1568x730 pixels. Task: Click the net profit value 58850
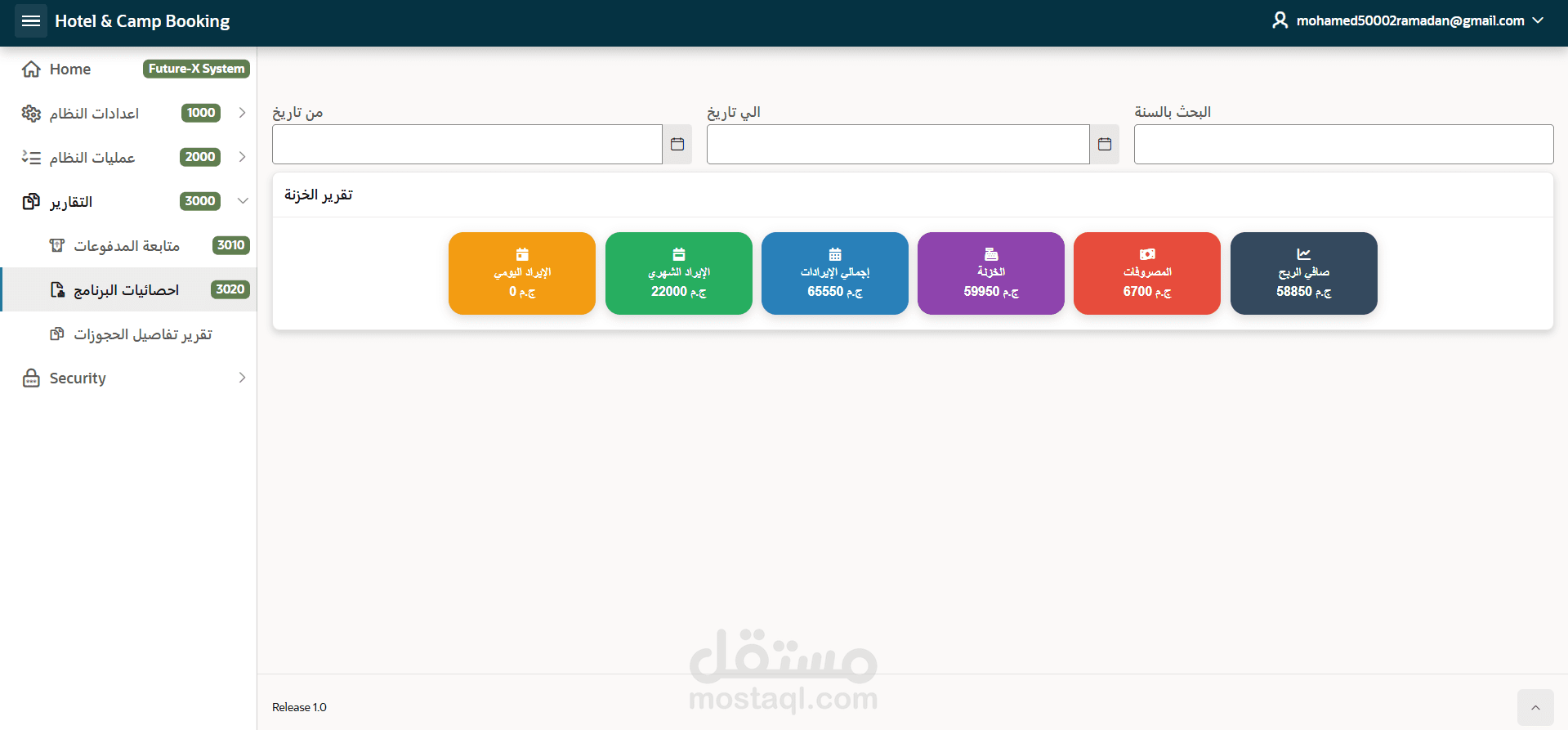click(x=1294, y=292)
